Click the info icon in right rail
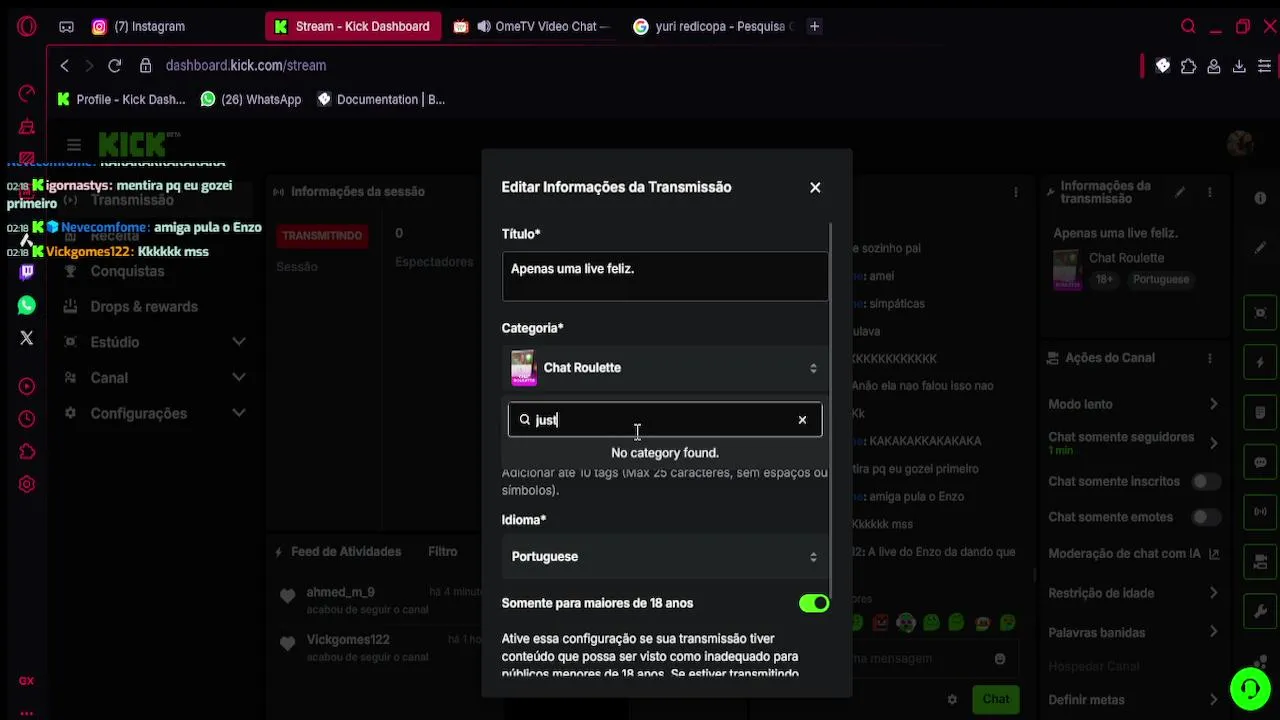 pos(1260,198)
